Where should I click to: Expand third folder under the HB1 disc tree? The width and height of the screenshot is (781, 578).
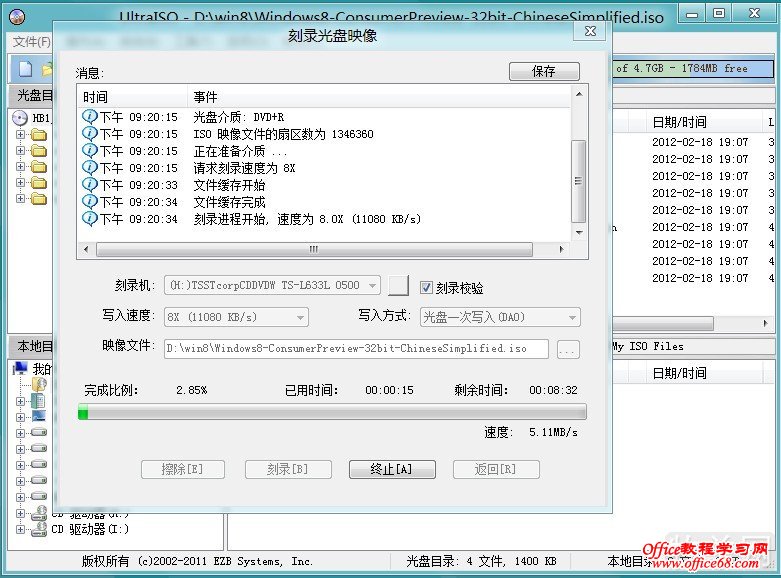20,166
